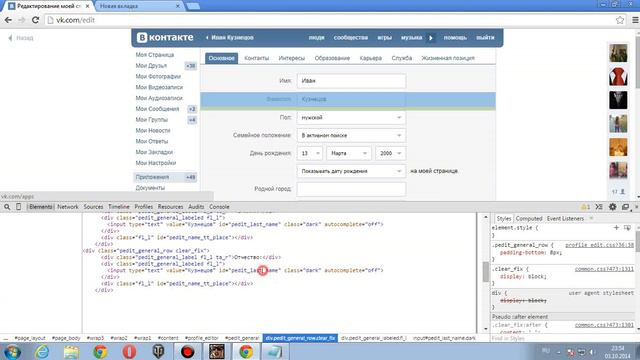Click the DevTools warnings counter

(585, 207)
